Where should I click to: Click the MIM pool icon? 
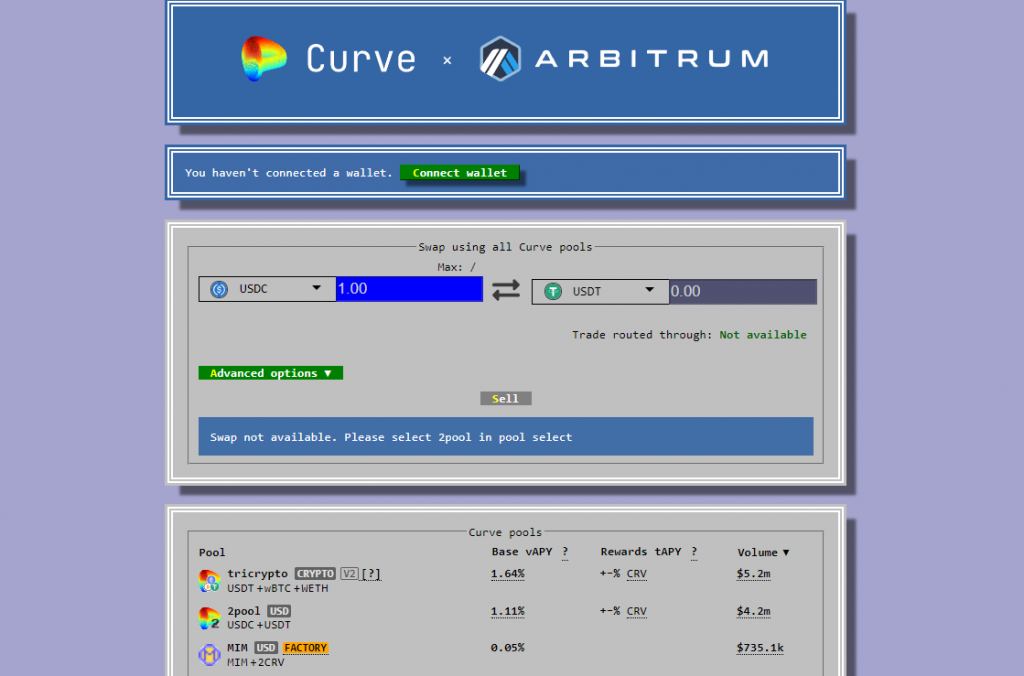click(x=209, y=654)
